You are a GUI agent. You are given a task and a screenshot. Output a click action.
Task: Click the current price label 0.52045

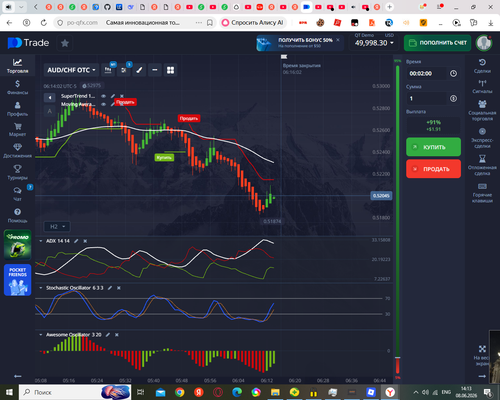pos(381,196)
